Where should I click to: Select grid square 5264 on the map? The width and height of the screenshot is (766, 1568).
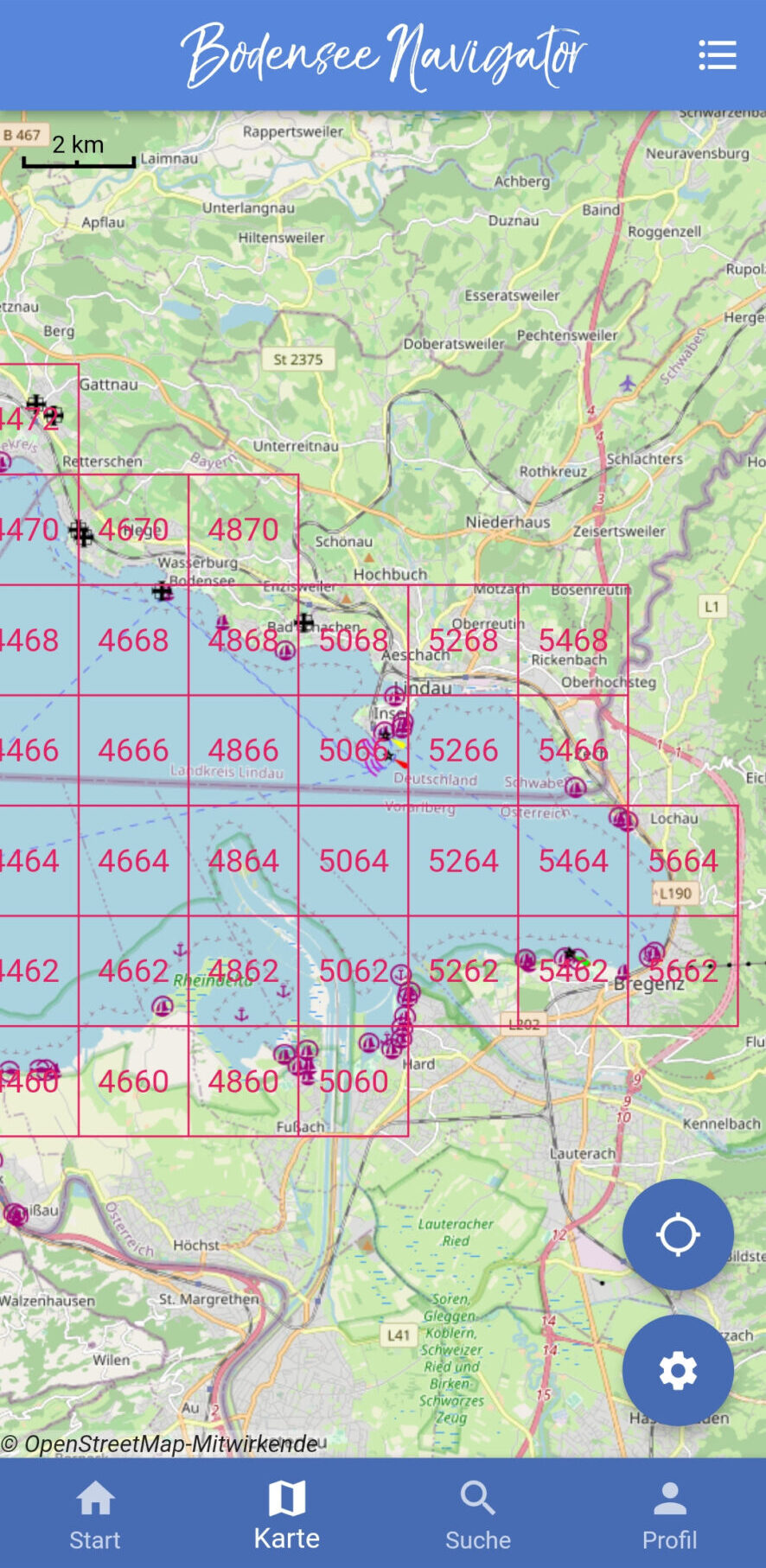coord(463,861)
